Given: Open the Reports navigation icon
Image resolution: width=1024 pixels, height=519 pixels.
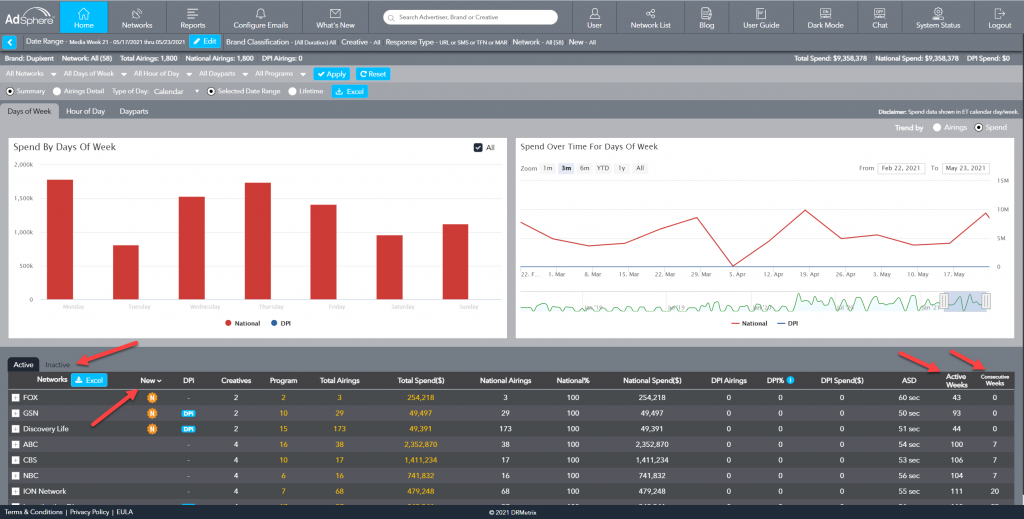Looking at the screenshot, I should pyautogui.click(x=193, y=14).
